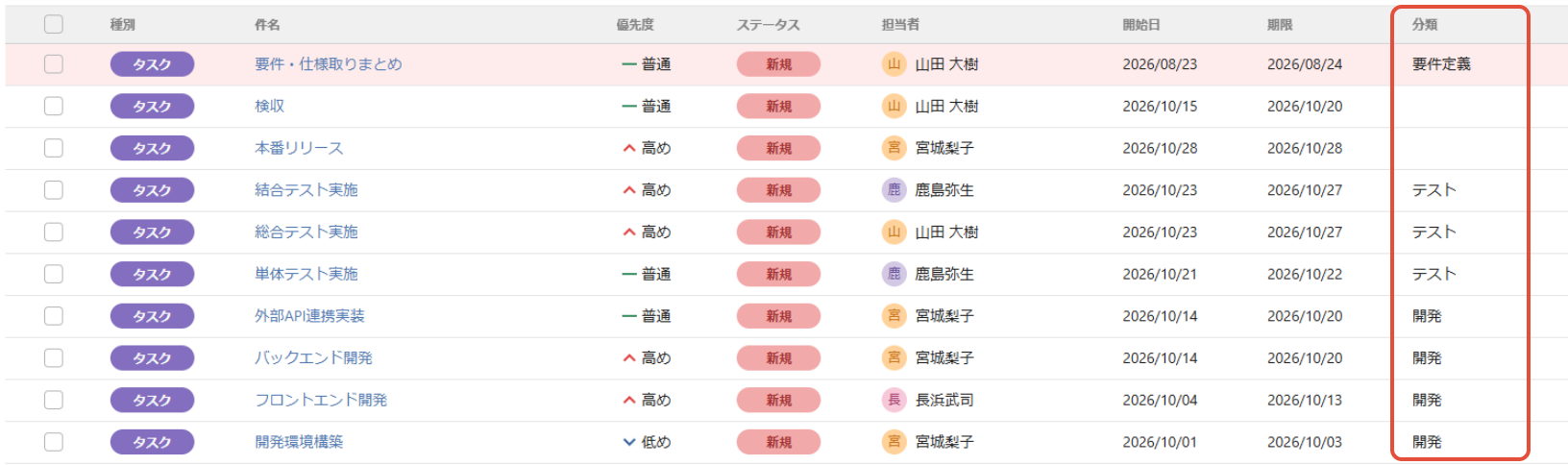This screenshot has height=465, width=1568.
Task: Sort by the 期限 column header
Action: pyautogui.click(x=1280, y=25)
